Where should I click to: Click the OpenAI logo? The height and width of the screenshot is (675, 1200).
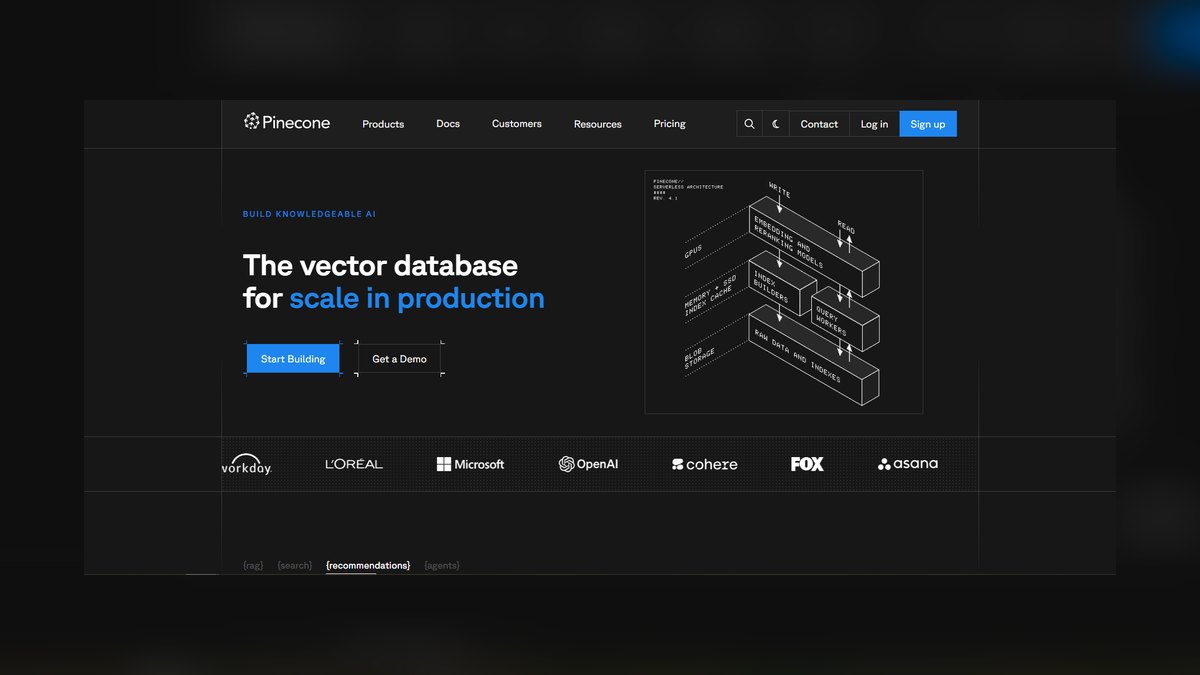click(x=588, y=464)
